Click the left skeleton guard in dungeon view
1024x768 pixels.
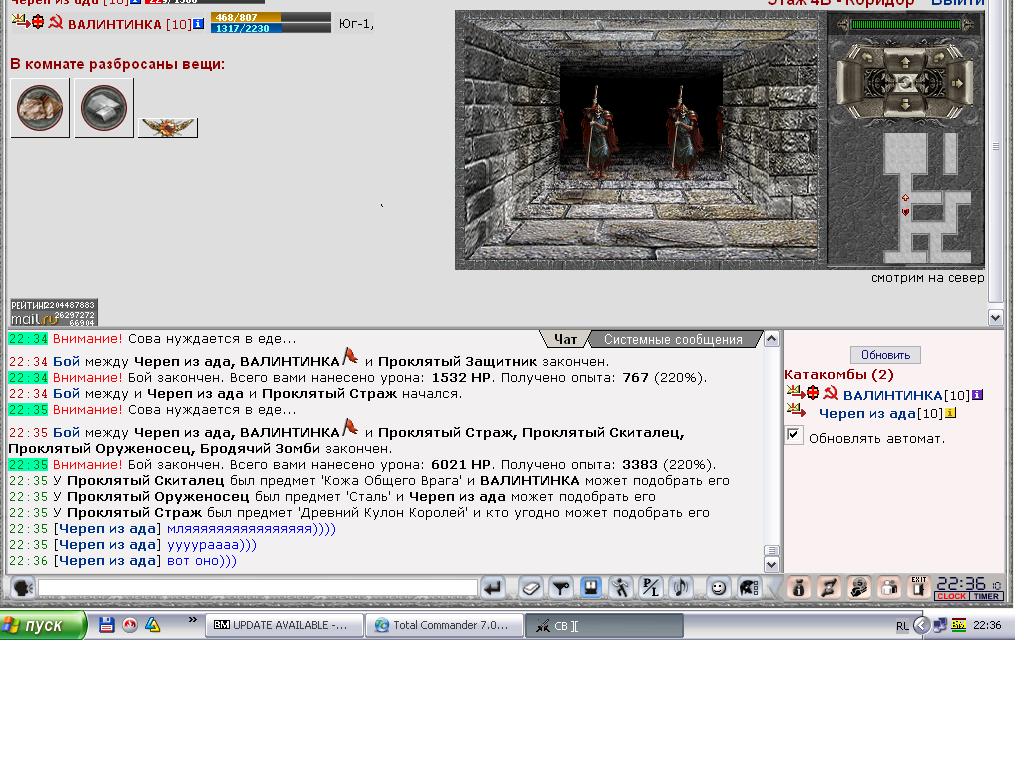[596, 133]
